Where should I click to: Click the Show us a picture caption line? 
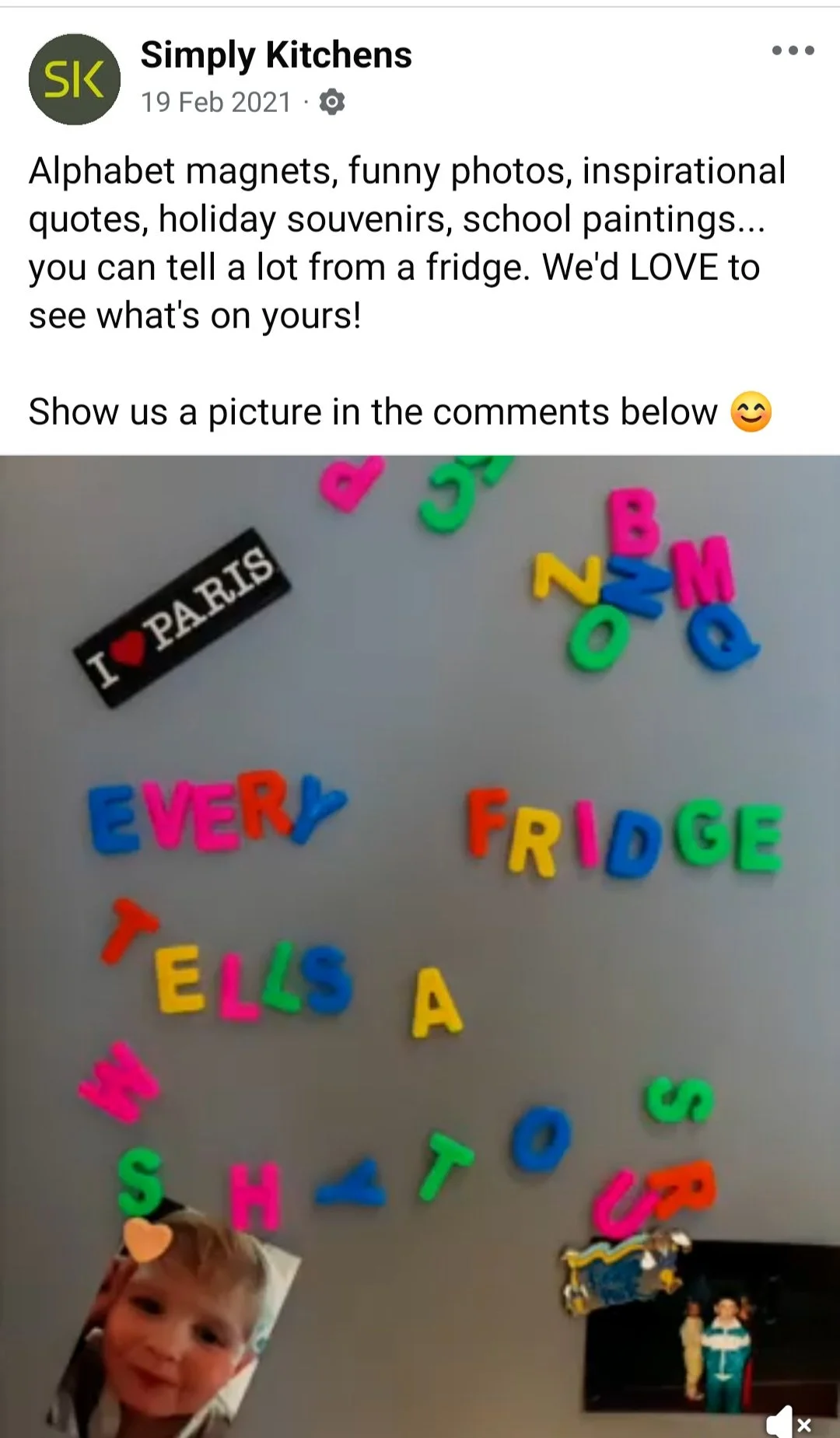[x=401, y=412]
